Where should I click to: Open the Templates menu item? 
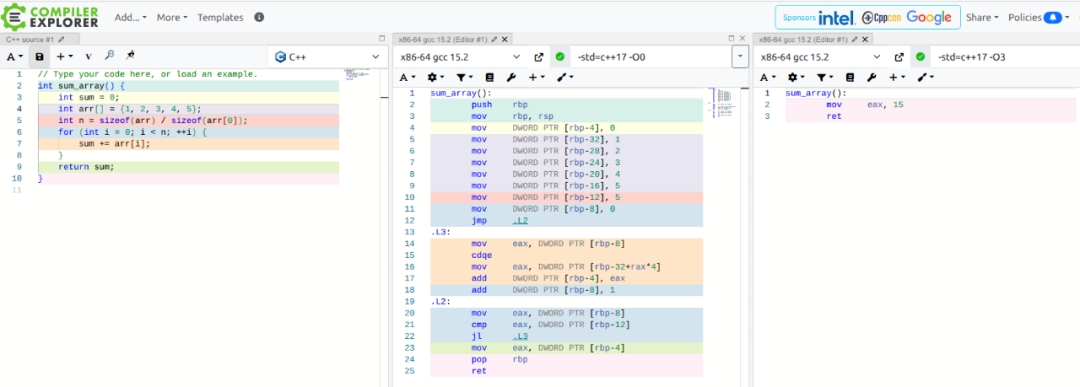point(220,17)
